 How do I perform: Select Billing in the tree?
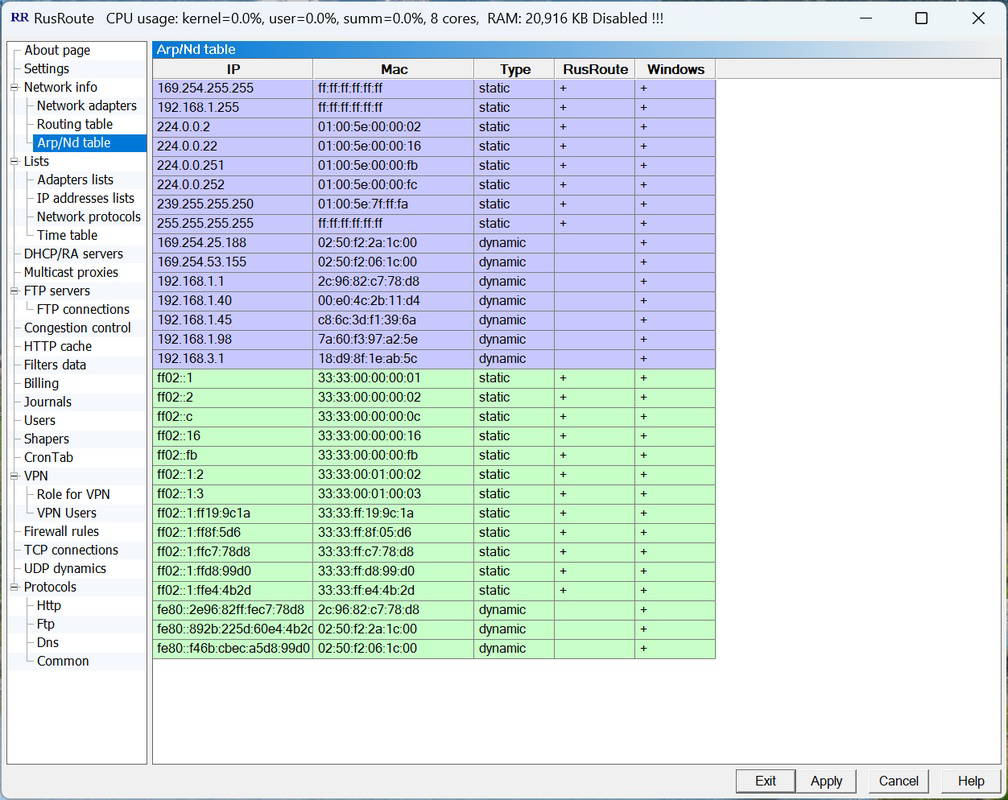(x=41, y=384)
